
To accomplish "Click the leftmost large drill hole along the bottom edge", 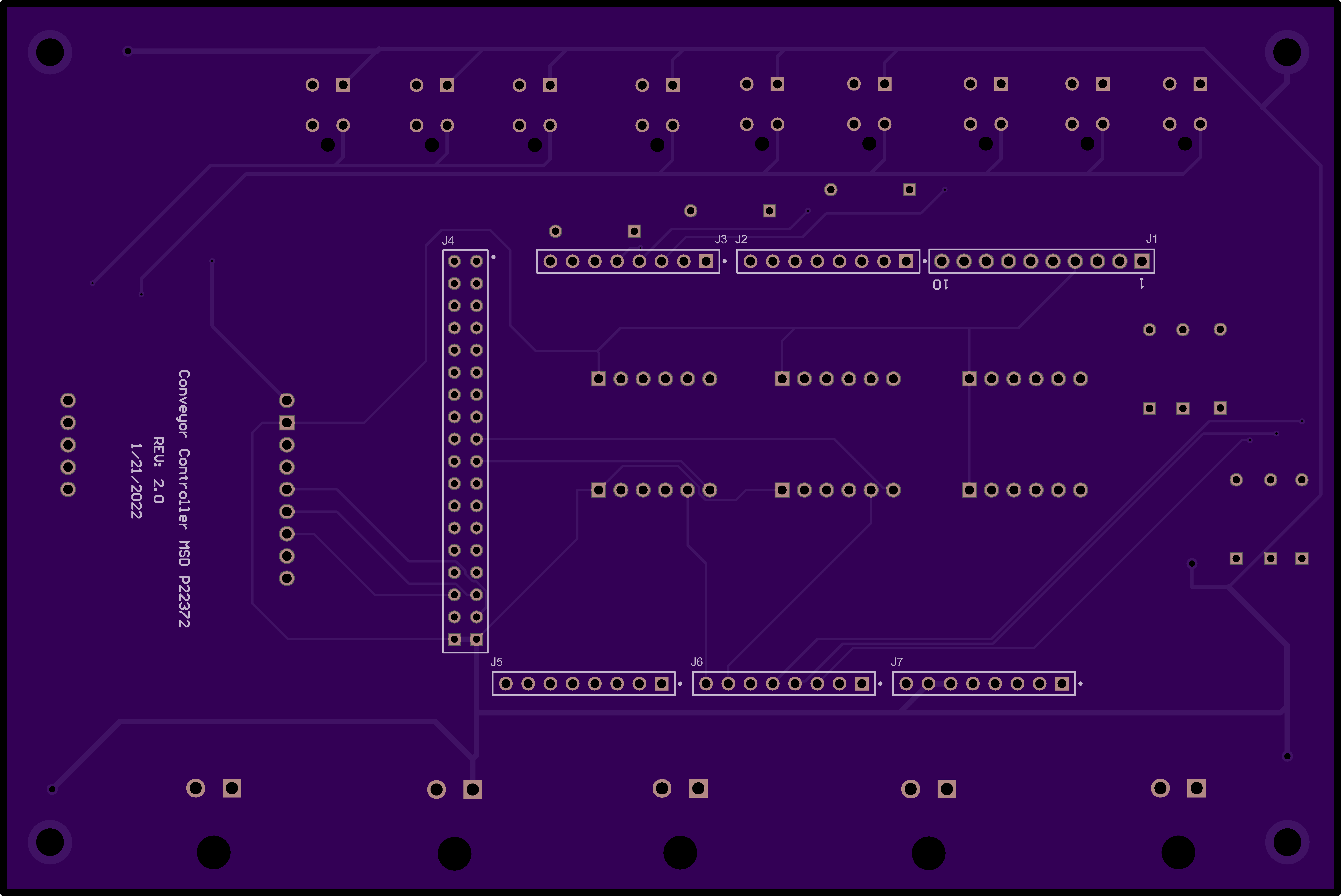I will coord(213,853).
